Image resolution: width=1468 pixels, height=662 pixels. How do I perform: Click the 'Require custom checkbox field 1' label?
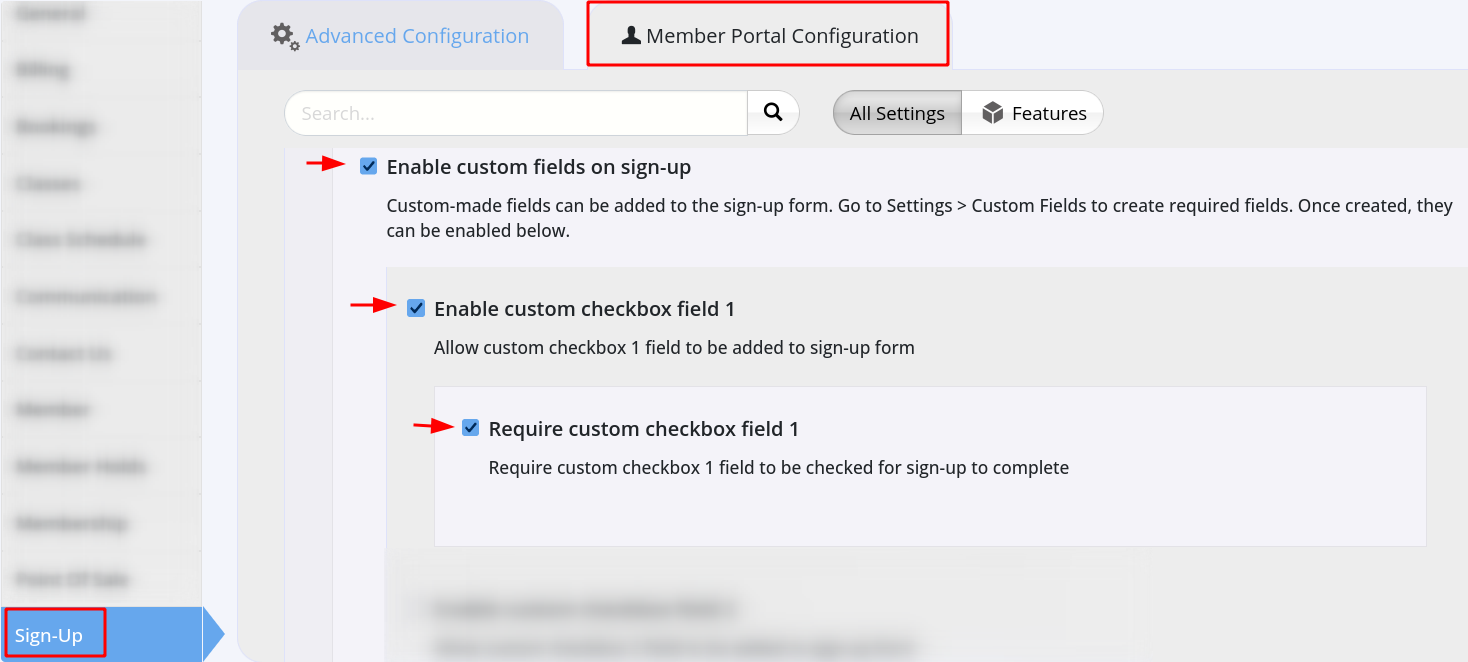pyautogui.click(x=644, y=429)
